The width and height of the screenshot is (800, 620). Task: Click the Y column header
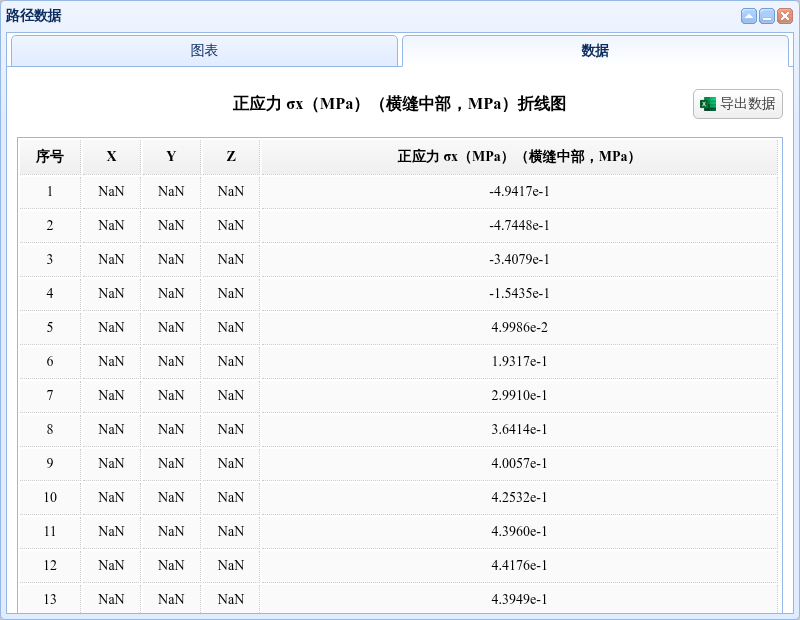[x=171, y=156]
